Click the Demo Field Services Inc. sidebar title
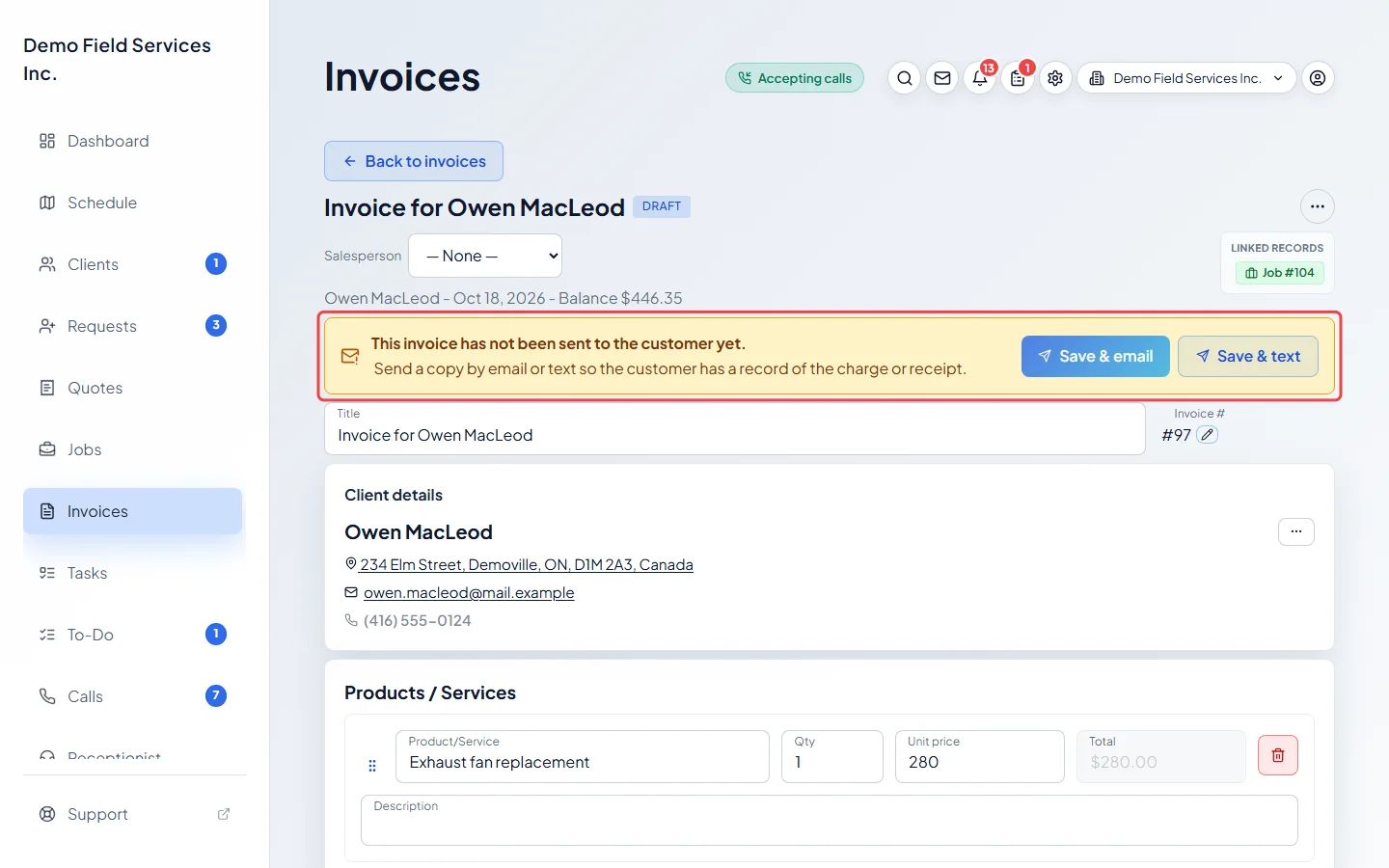This screenshot has height=868, width=1389. tap(117, 59)
